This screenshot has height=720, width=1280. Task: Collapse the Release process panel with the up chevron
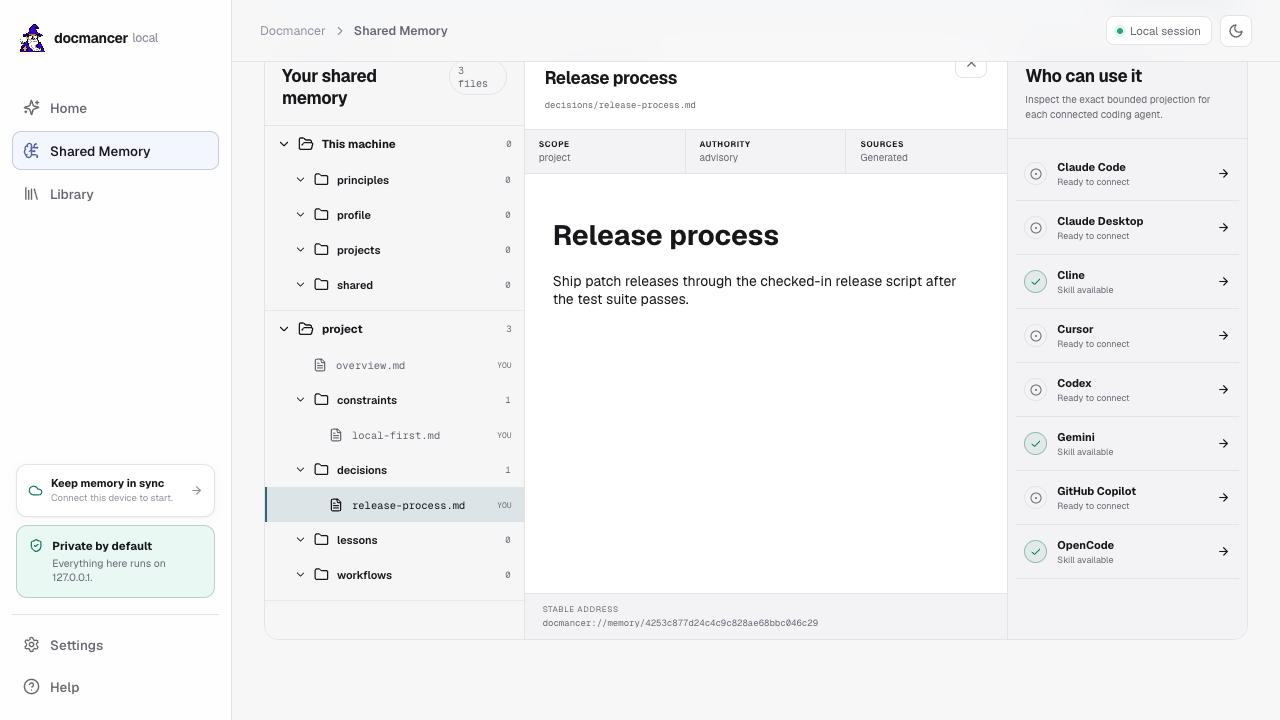coord(971,65)
